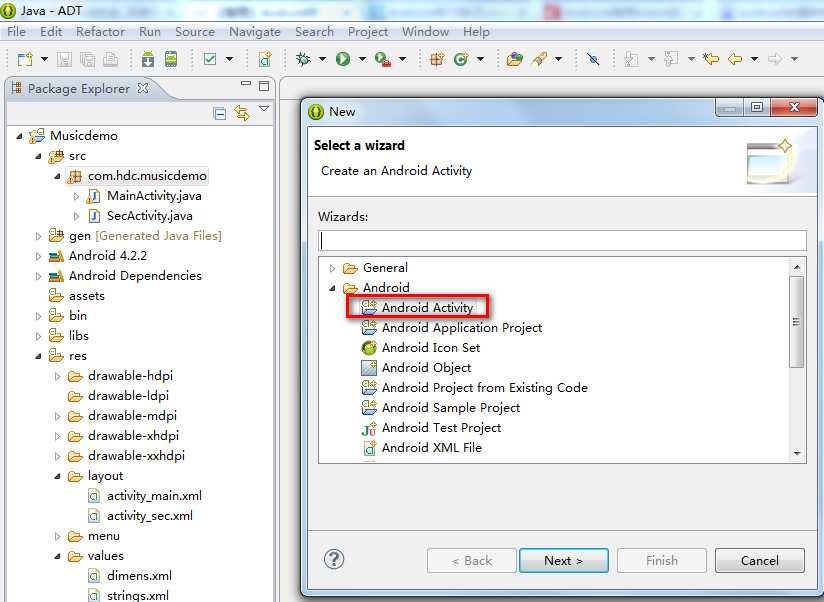Click the Wizards filter text field

(562, 241)
